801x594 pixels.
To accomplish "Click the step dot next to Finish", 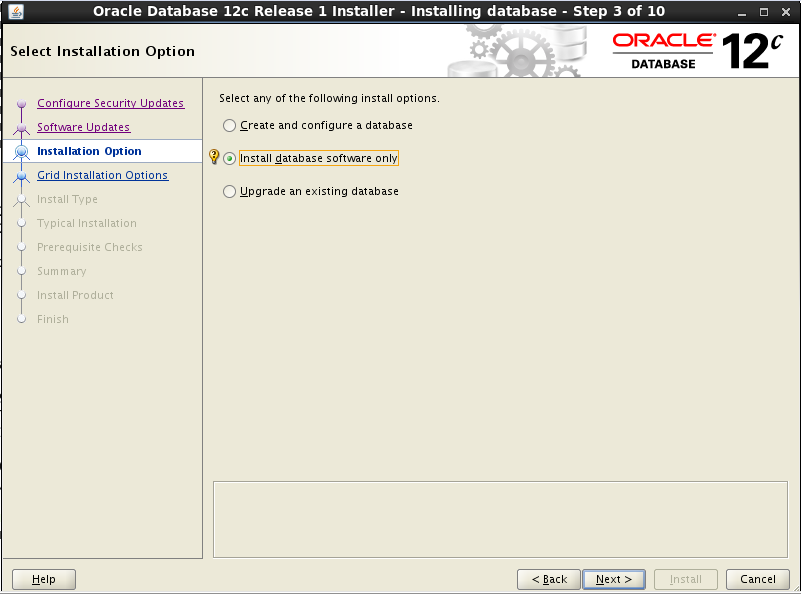I will [21, 319].
